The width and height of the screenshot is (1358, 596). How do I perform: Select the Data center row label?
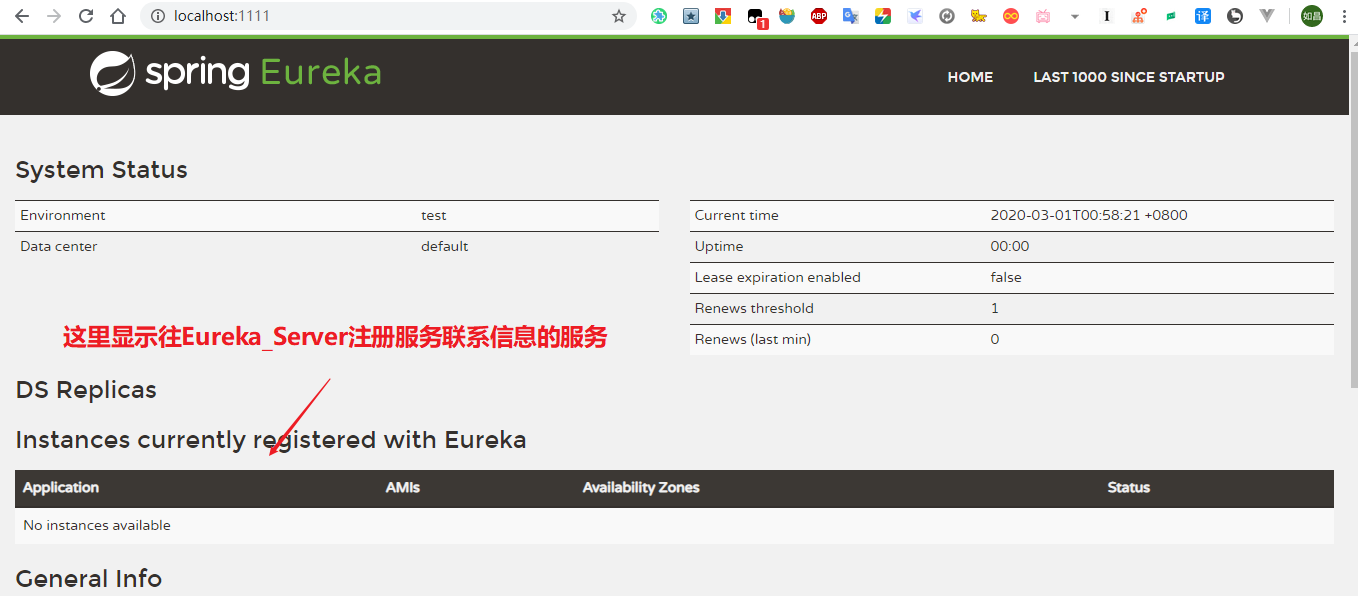tap(59, 246)
